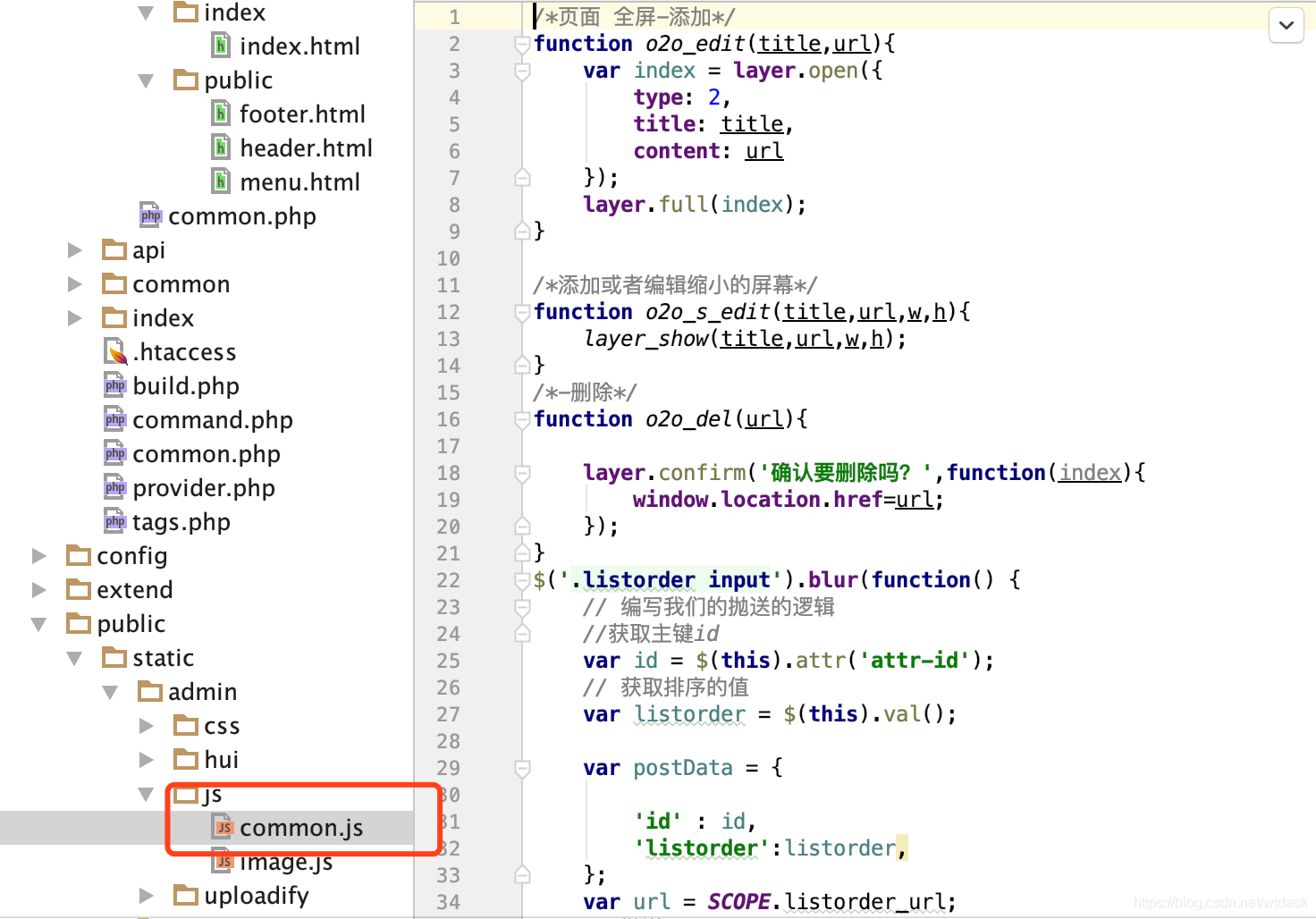Select .htaccess in the project tree
The width and height of the screenshot is (1316, 919).
184,352
